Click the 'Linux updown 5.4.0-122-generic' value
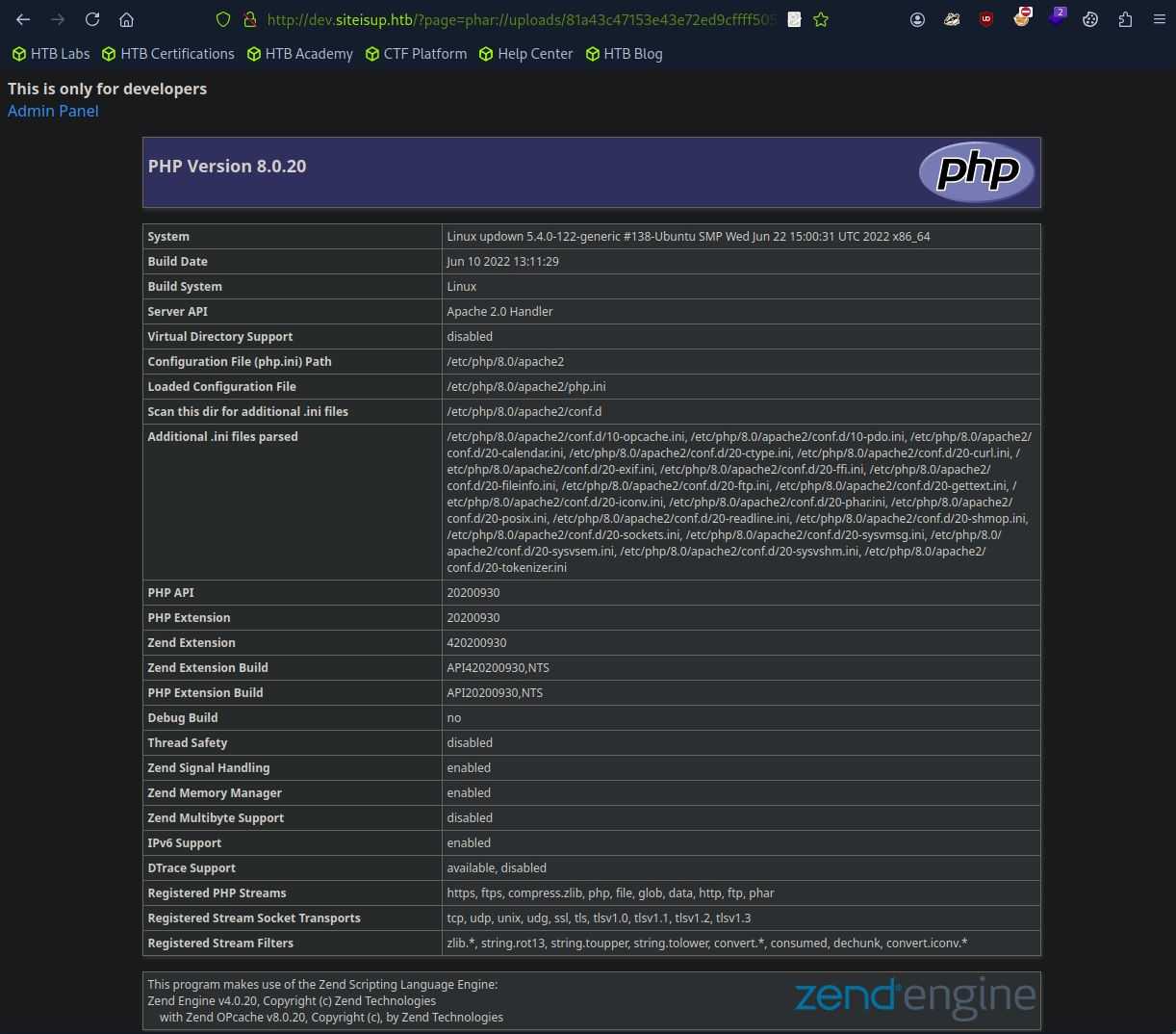The image size is (1176, 1034). coord(688,236)
